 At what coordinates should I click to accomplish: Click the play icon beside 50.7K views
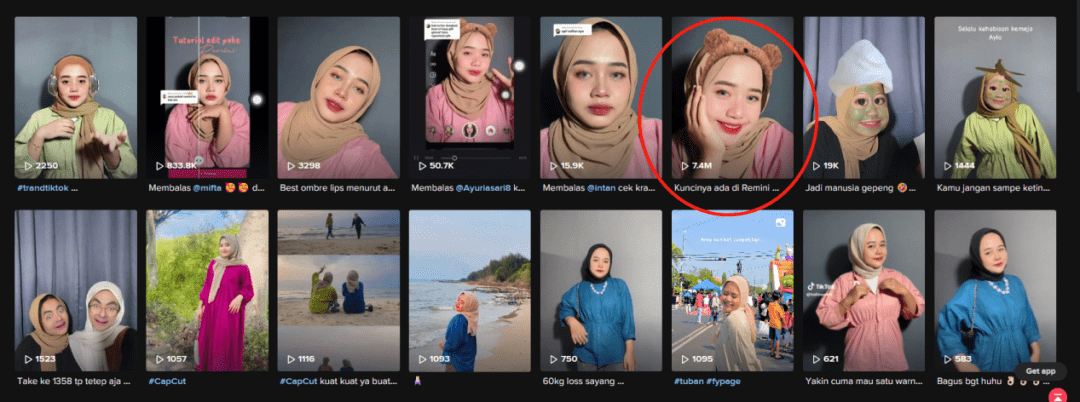pos(422,166)
